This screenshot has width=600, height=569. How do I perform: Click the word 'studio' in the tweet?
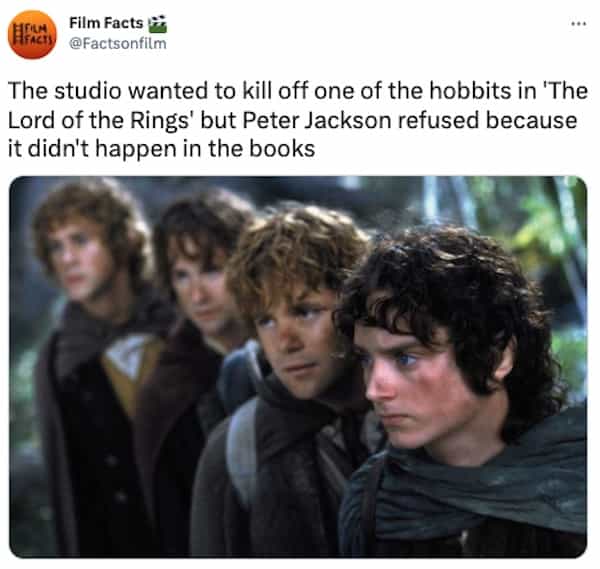click(87, 91)
